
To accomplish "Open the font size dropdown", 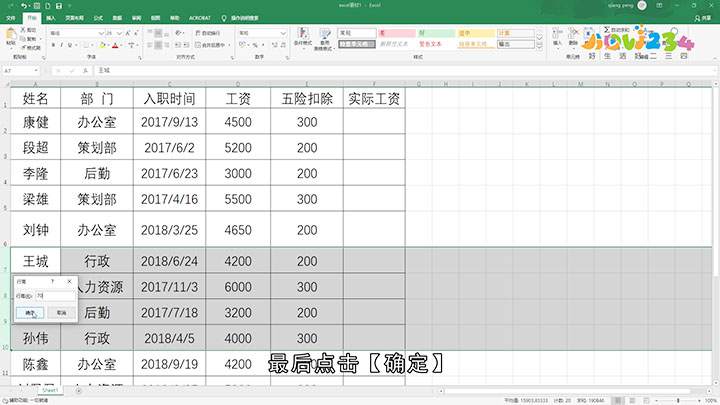I will click(x=119, y=33).
